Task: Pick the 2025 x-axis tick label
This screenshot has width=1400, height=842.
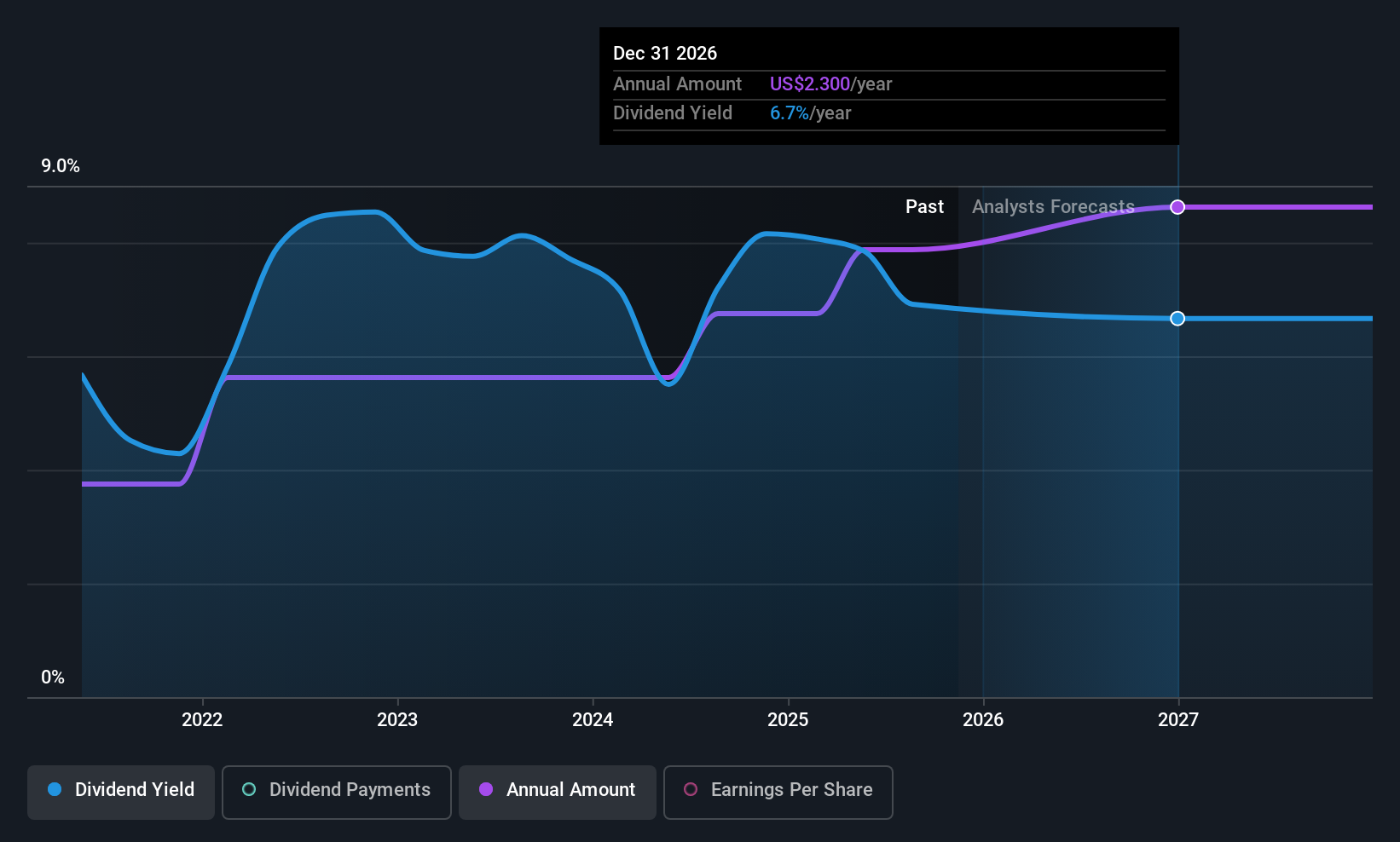Action: 788,720
